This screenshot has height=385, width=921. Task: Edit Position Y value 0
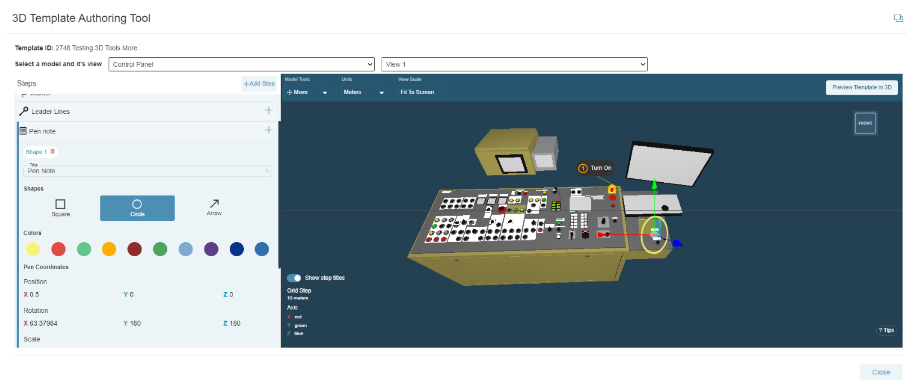tap(132, 294)
